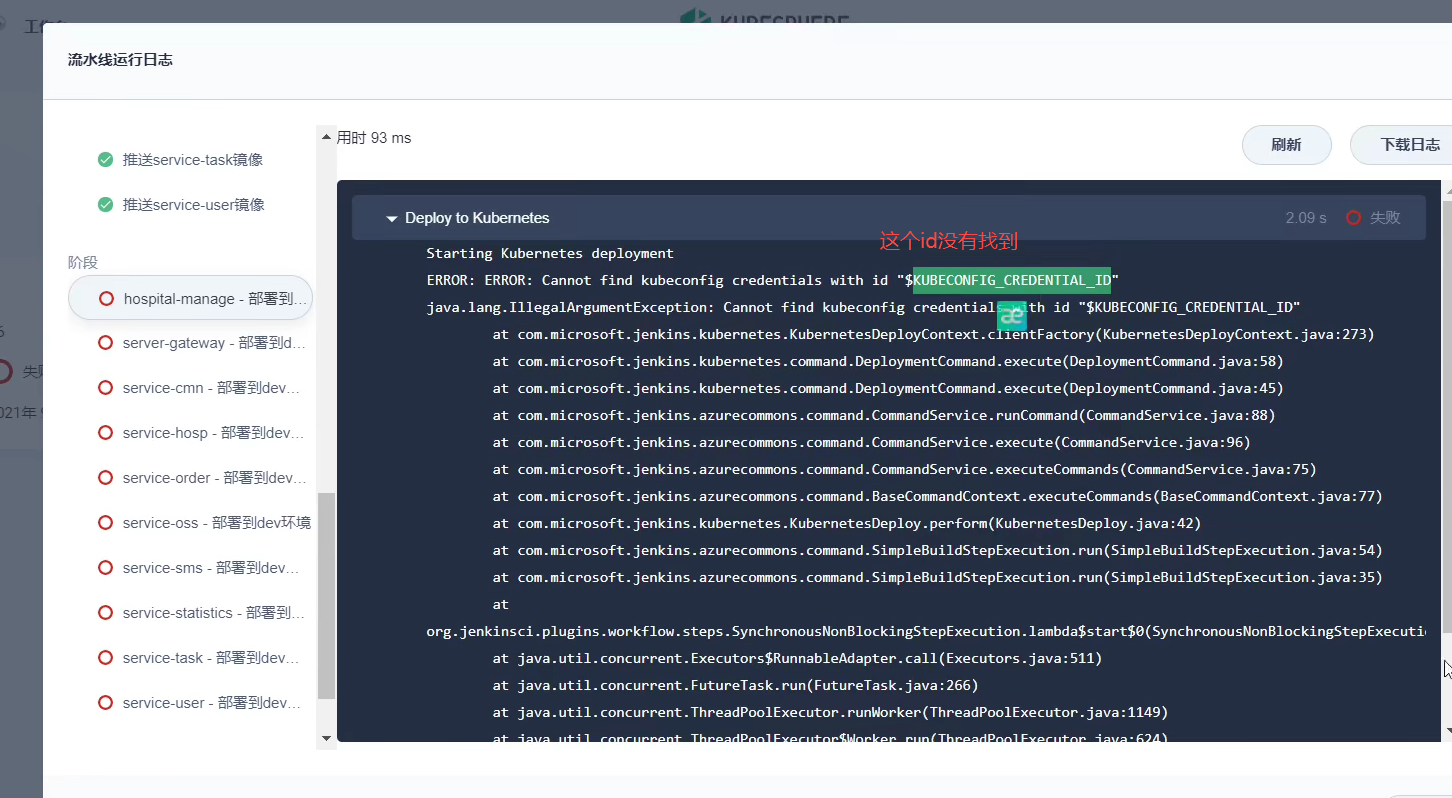
Task: Click the red failed icon for server-gateway
Action: (x=105, y=343)
